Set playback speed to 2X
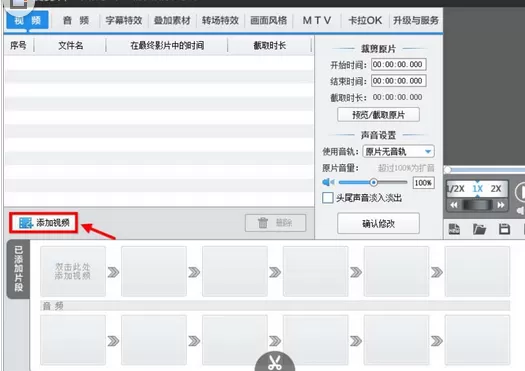 coord(496,189)
